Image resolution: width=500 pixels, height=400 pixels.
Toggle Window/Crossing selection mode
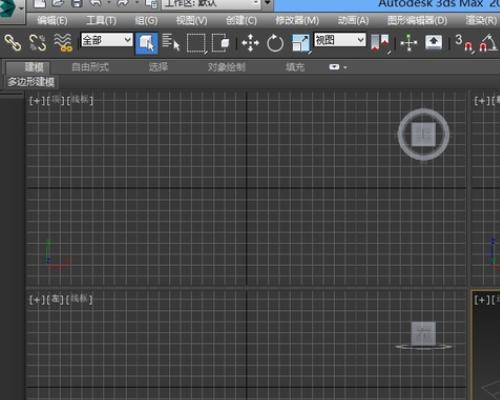click(221, 43)
